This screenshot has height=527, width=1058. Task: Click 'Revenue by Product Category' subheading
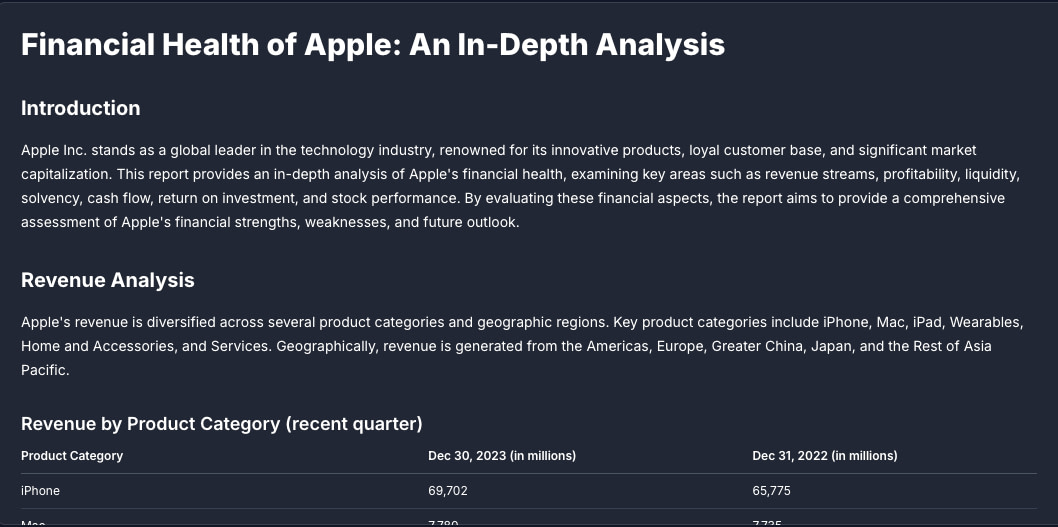(150, 424)
